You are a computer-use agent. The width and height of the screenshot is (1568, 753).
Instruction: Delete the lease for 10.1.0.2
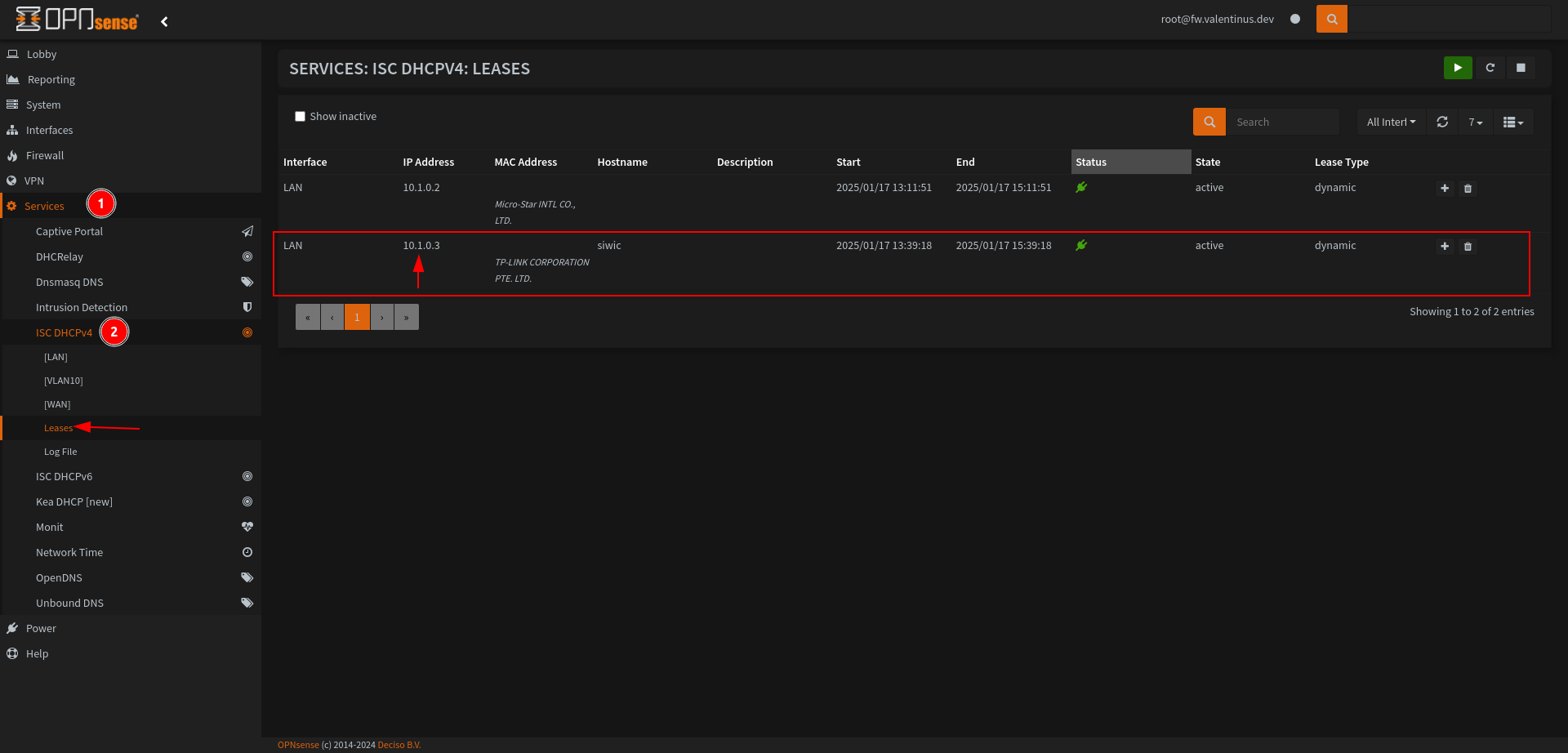click(1468, 189)
